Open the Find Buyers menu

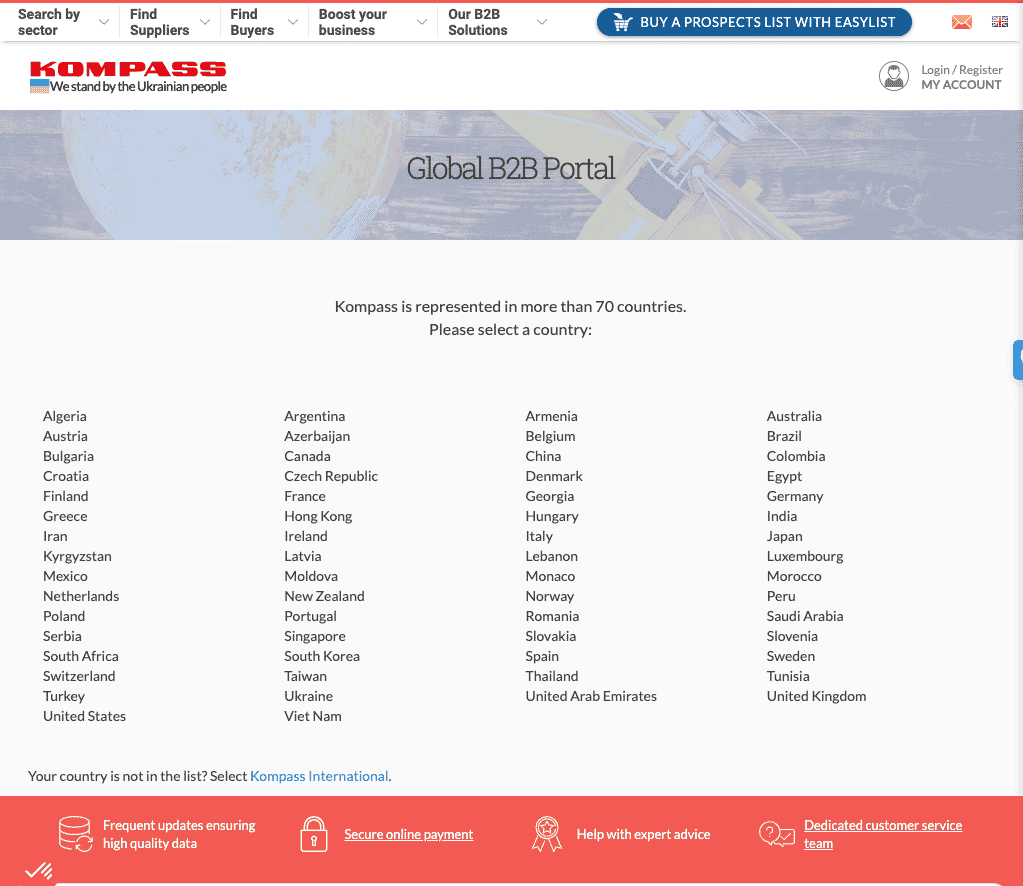252,22
